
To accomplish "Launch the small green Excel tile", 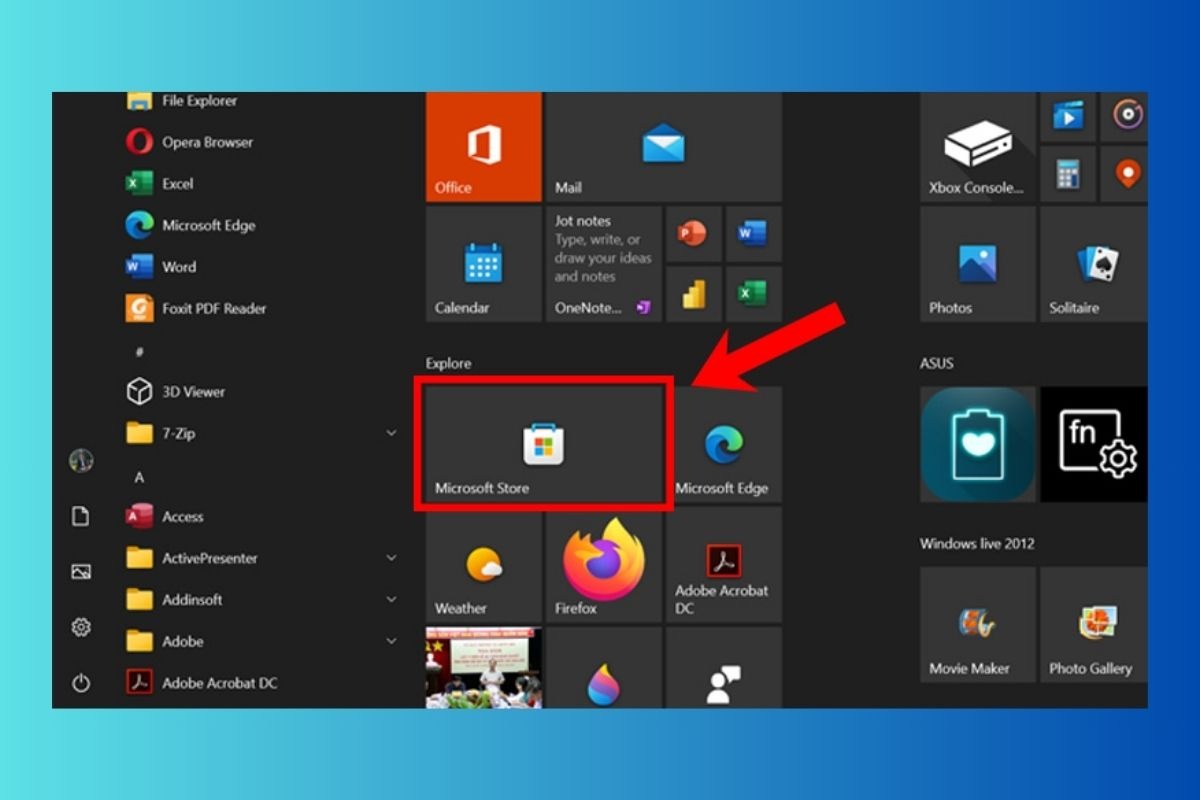I will 752,294.
